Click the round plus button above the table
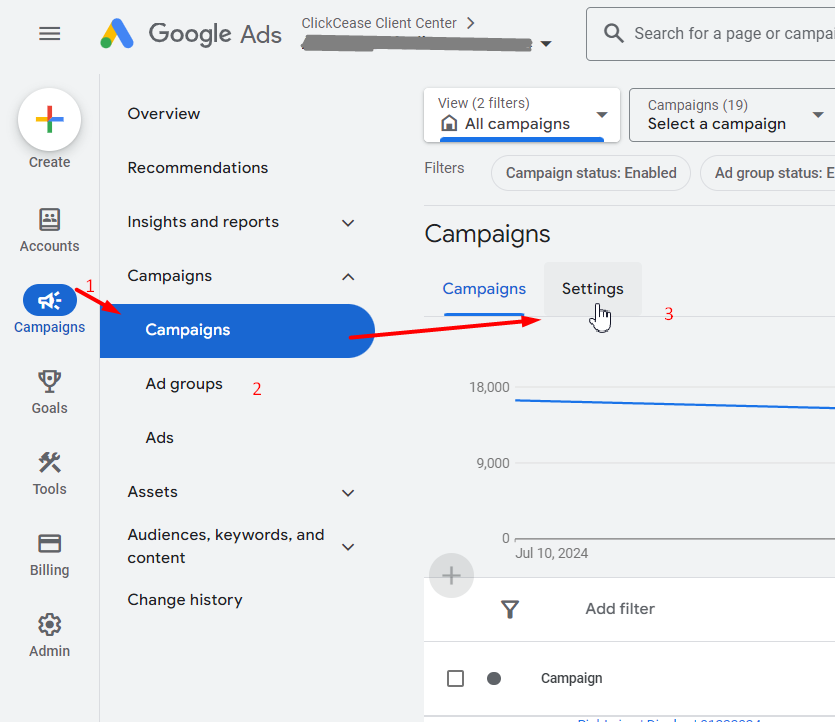 (451, 576)
